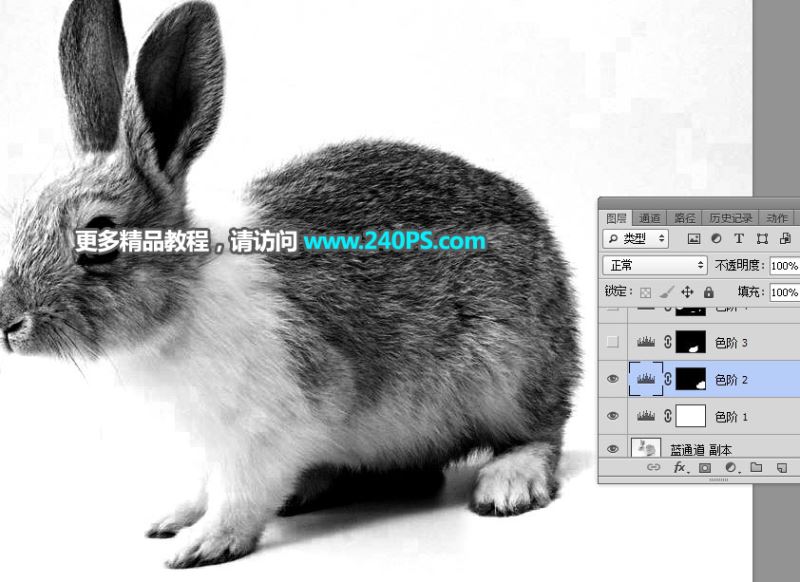The width and height of the screenshot is (800, 582).
Task: Switch to the 历史记录 tab
Action: pyautogui.click(x=731, y=218)
